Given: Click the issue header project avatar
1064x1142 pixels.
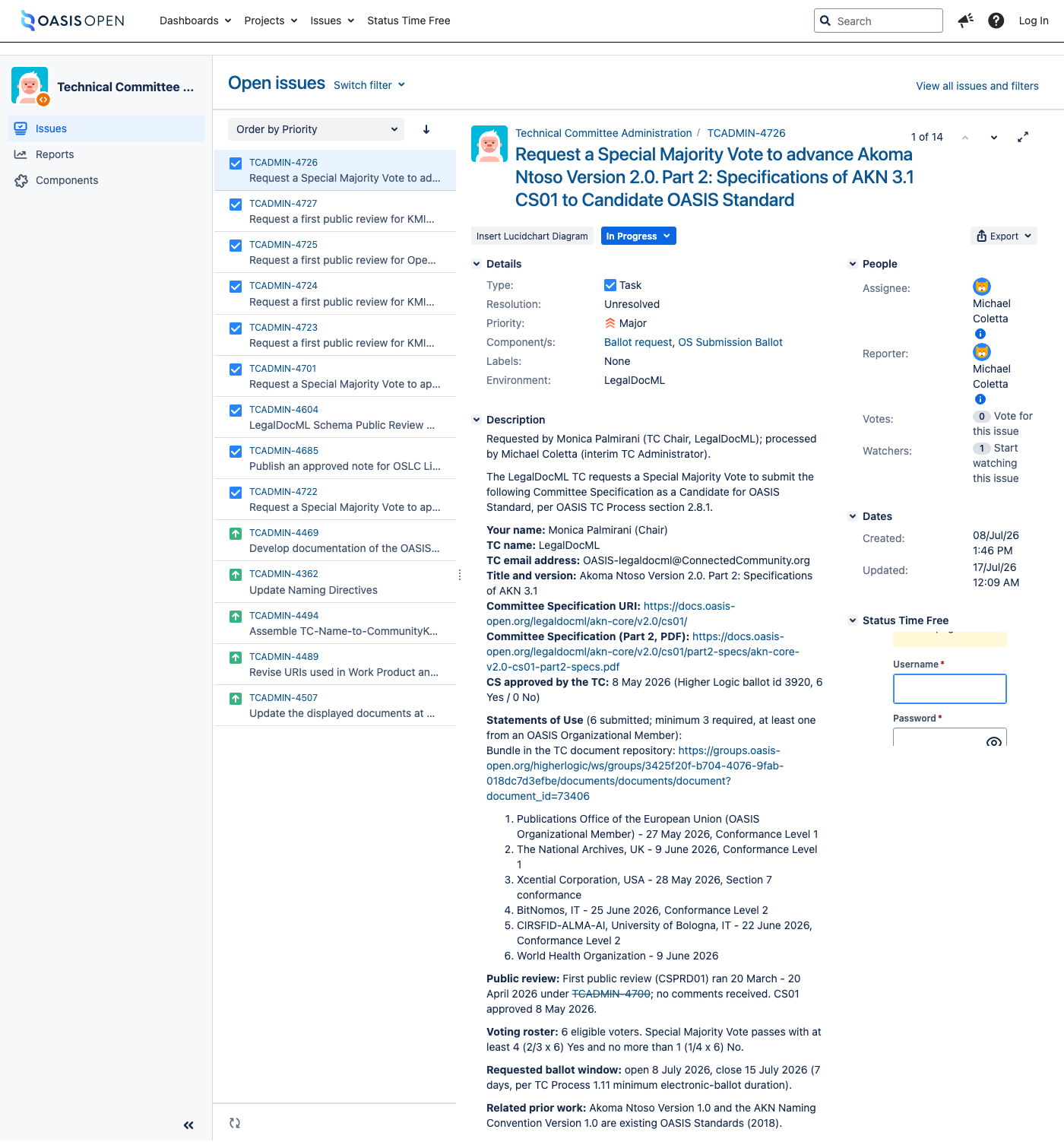Looking at the screenshot, I should (489, 144).
